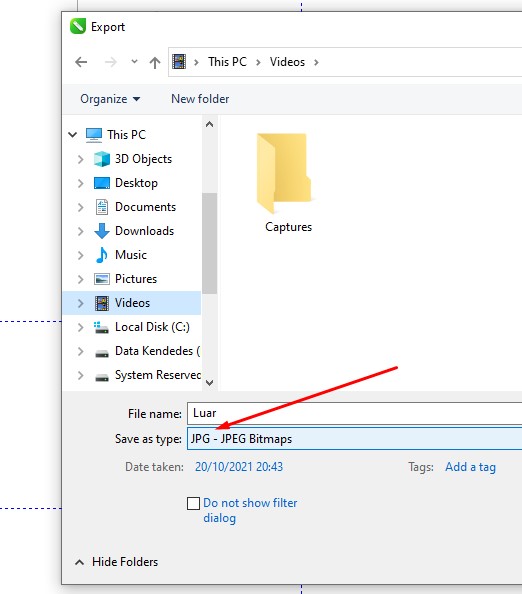Select the 3D Objects label in tree

pyautogui.click(x=144, y=159)
